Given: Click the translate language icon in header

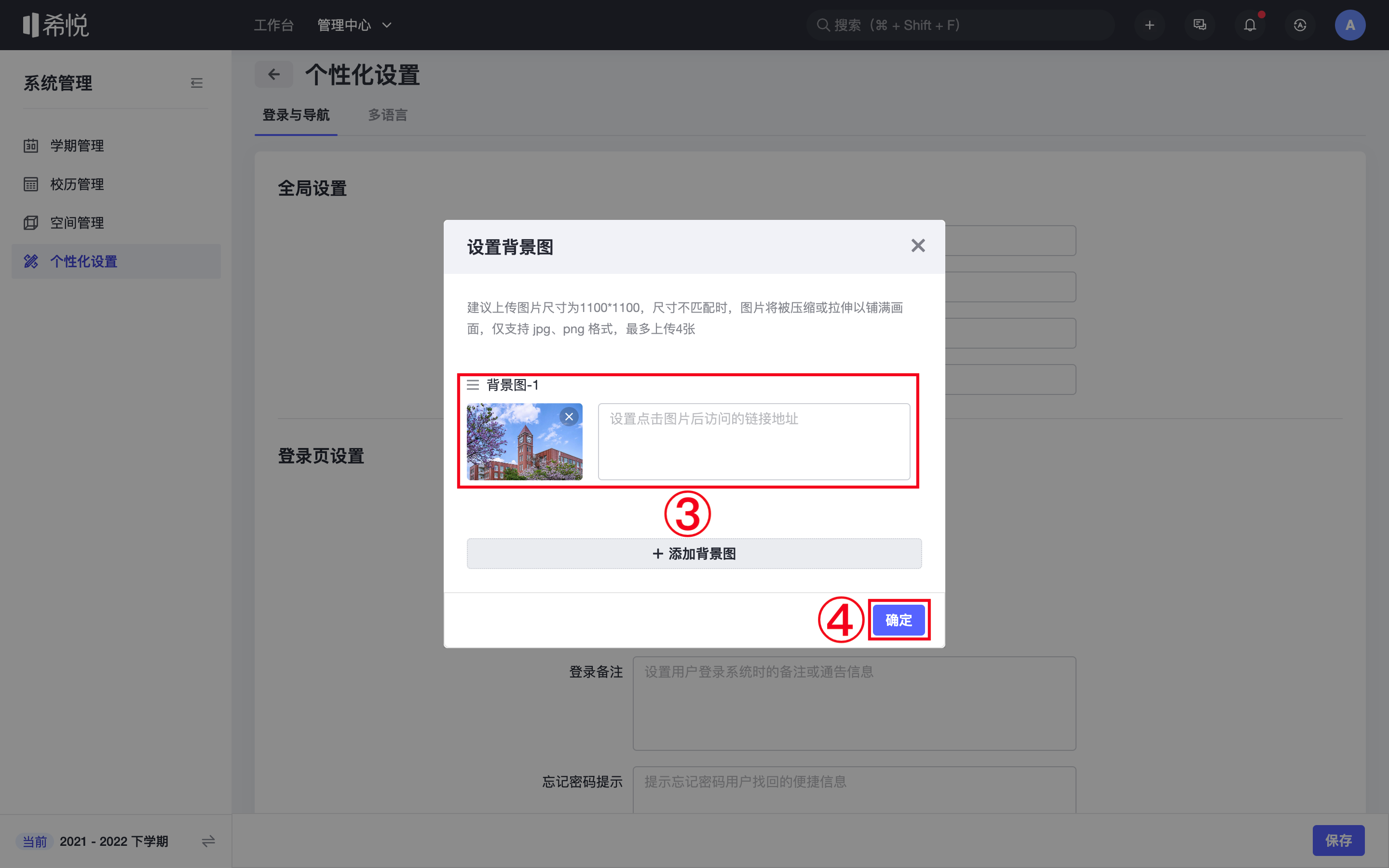Looking at the screenshot, I should (x=1300, y=25).
